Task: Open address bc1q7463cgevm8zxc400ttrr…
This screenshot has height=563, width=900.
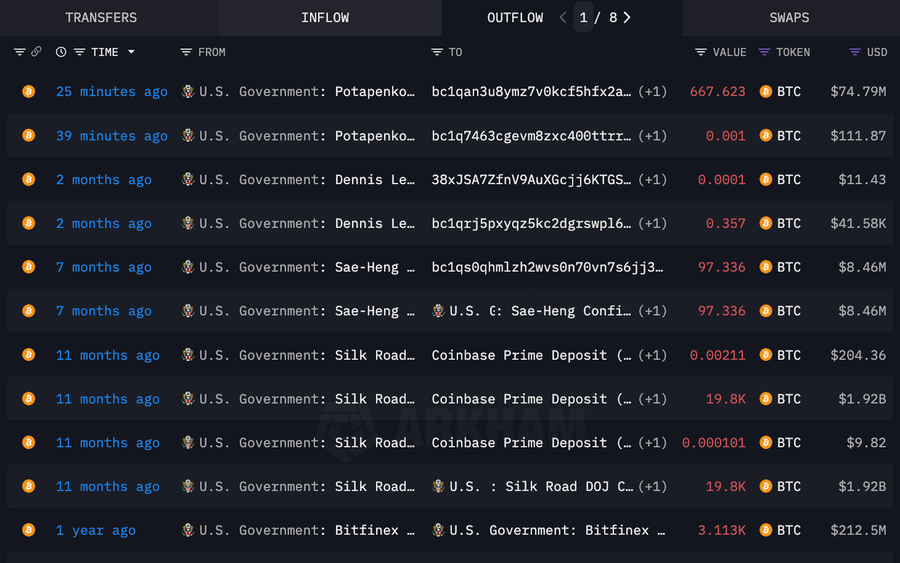Action: click(x=531, y=136)
